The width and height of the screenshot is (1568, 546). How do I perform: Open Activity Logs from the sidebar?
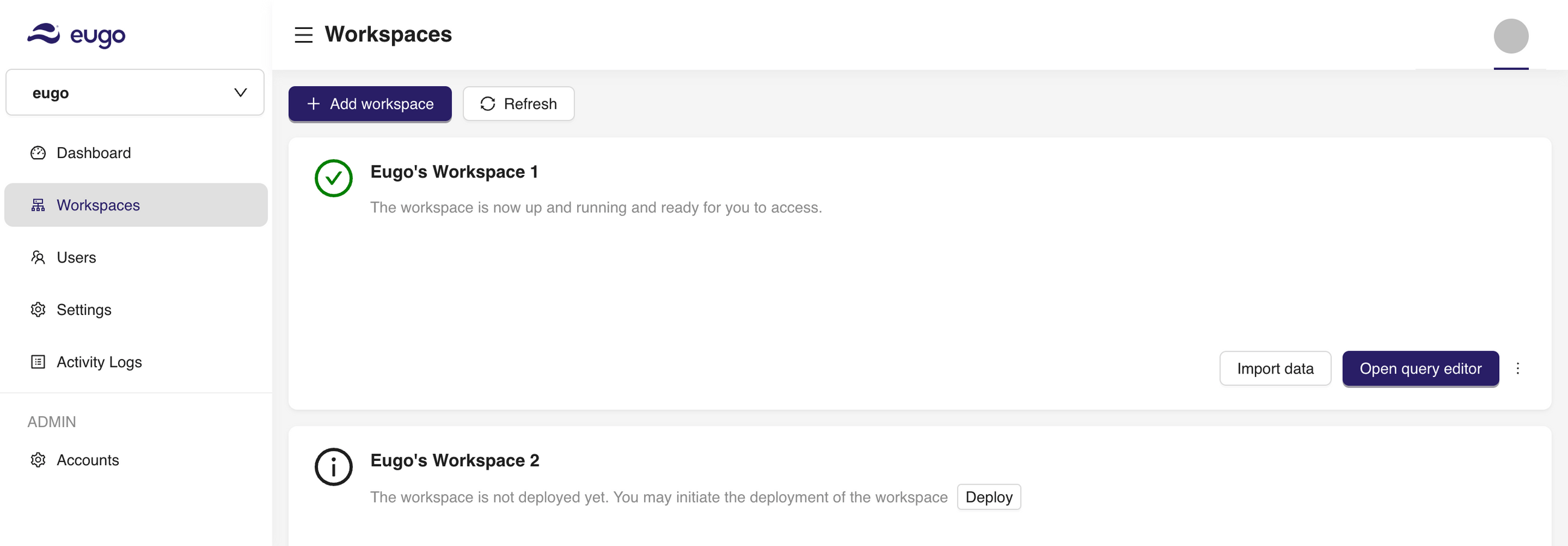(99, 362)
